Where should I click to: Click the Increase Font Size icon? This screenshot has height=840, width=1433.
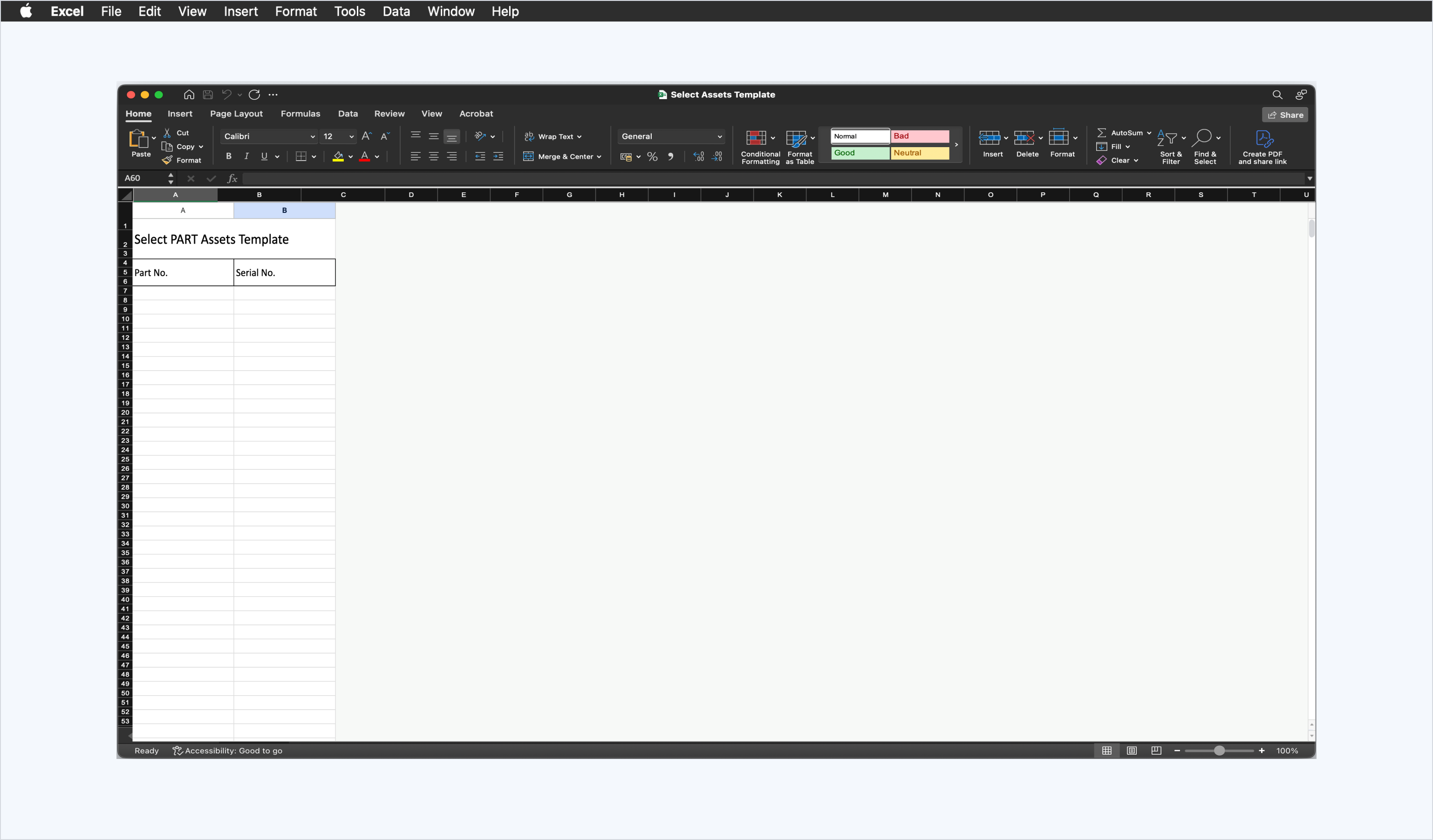(366, 136)
